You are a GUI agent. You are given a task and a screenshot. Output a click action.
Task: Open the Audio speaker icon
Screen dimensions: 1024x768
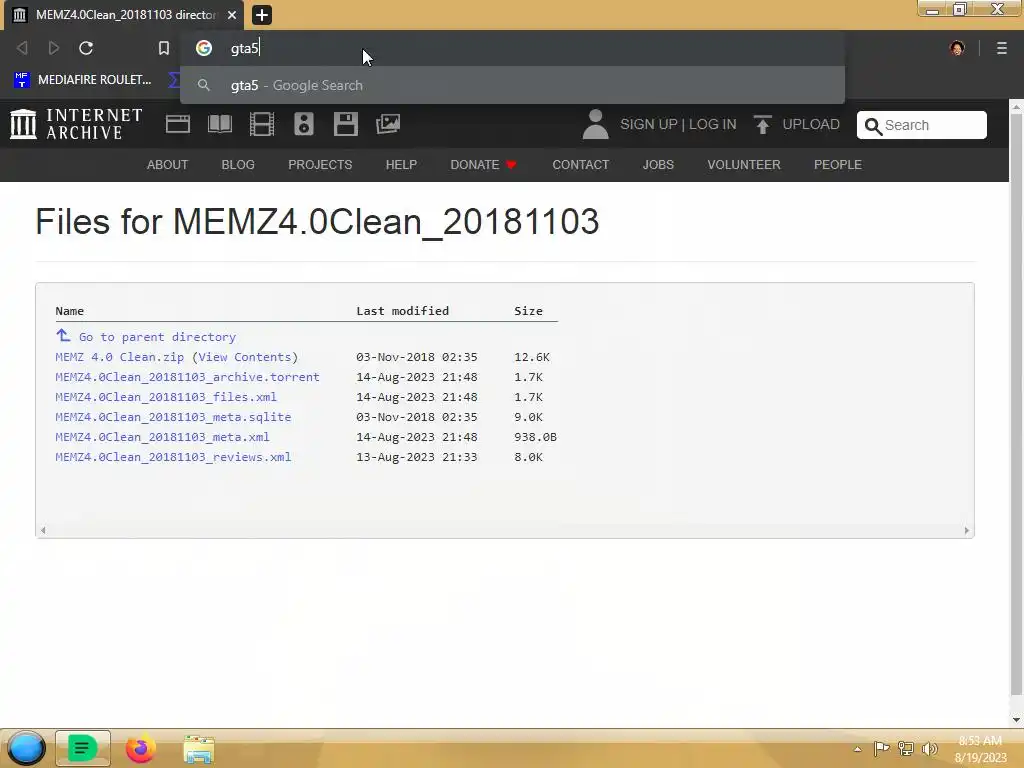[x=304, y=124]
